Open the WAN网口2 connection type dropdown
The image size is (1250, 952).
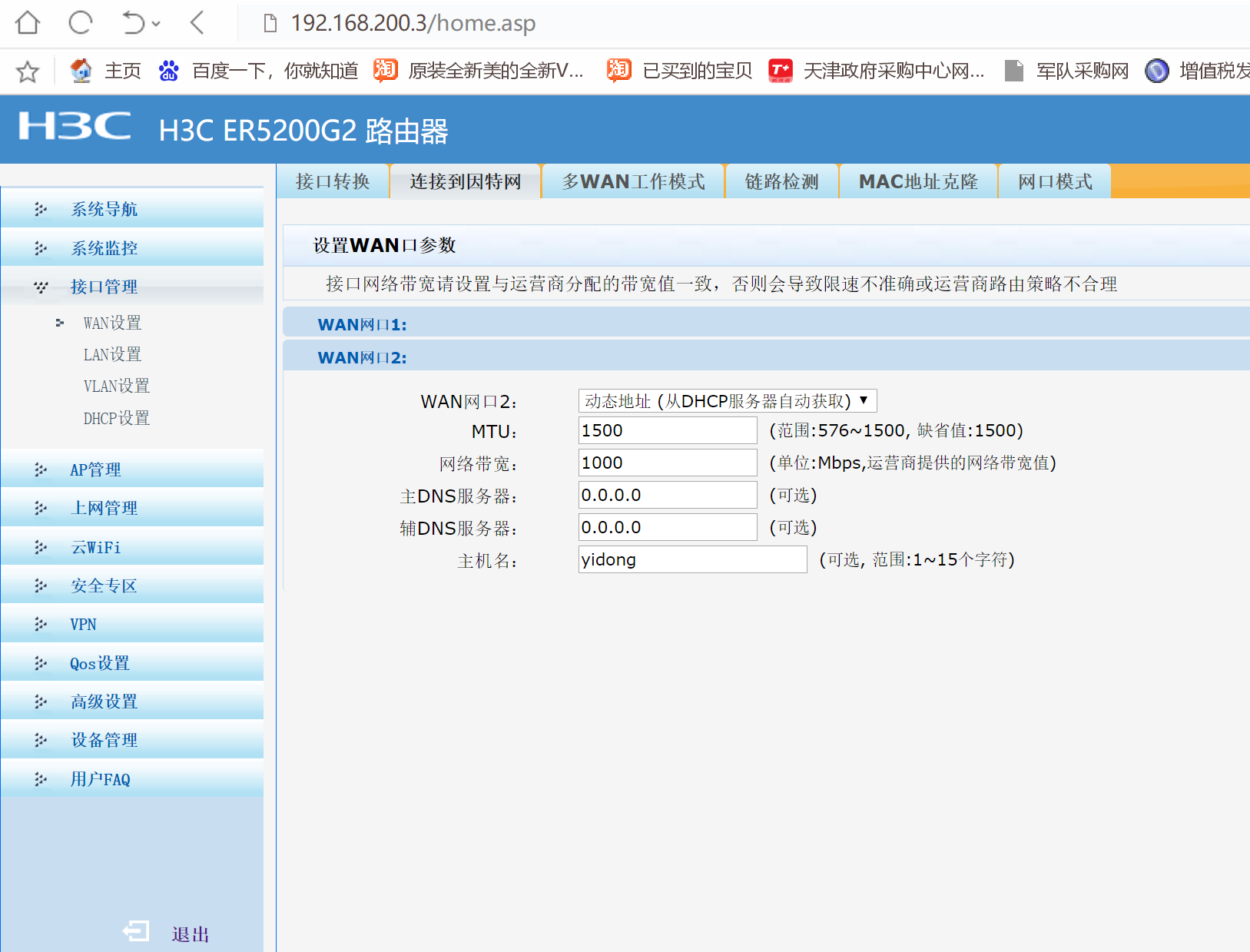click(728, 401)
